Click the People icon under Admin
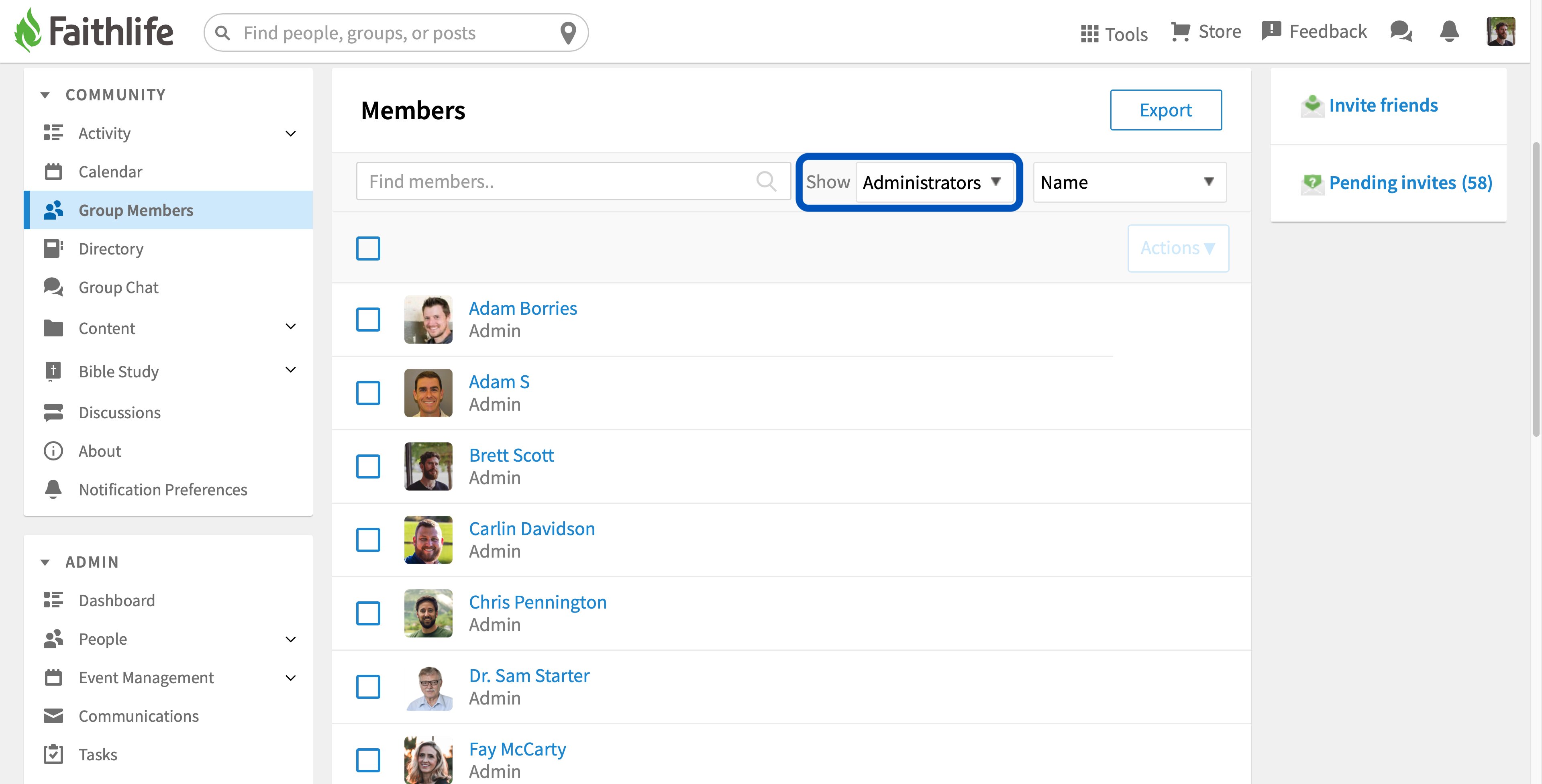This screenshot has width=1542, height=784. point(53,639)
